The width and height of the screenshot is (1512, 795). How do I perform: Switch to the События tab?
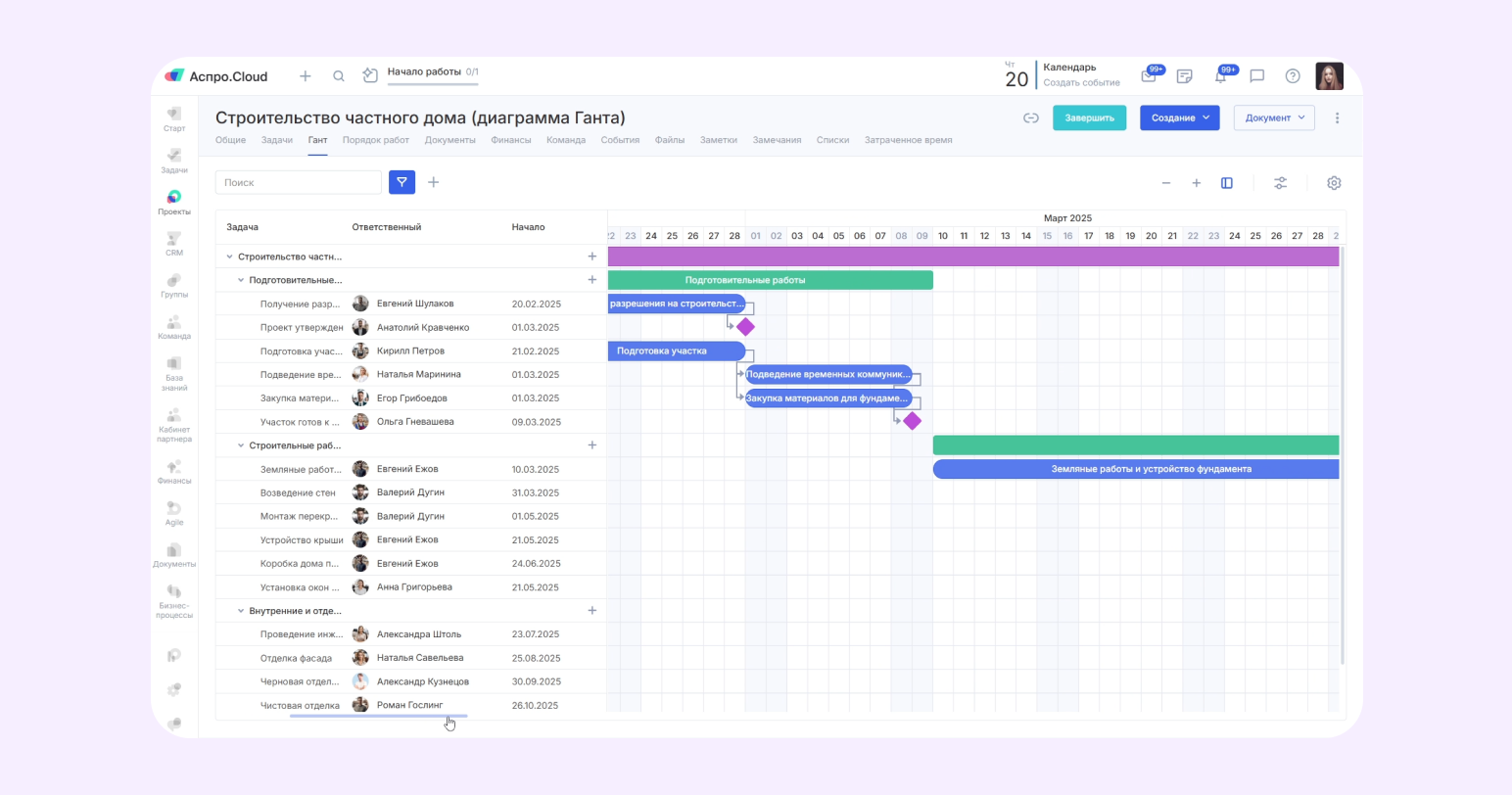click(620, 140)
